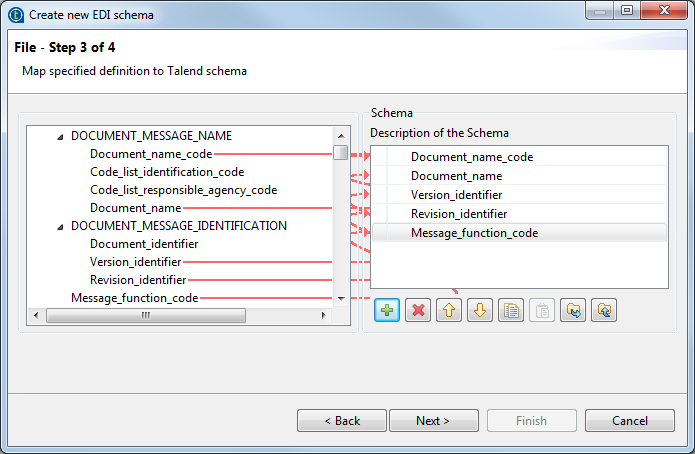Go back to the previous step
This screenshot has width=695, height=454.
(x=342, y=421)
